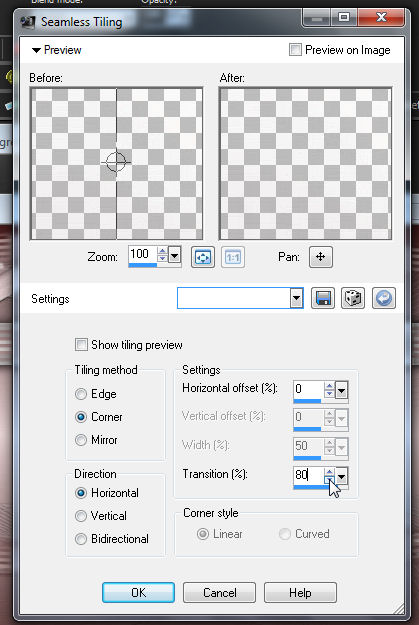Click the 1:1 actual size zoom icon
This screenshot has height=625, width=419.
(233, 257)
